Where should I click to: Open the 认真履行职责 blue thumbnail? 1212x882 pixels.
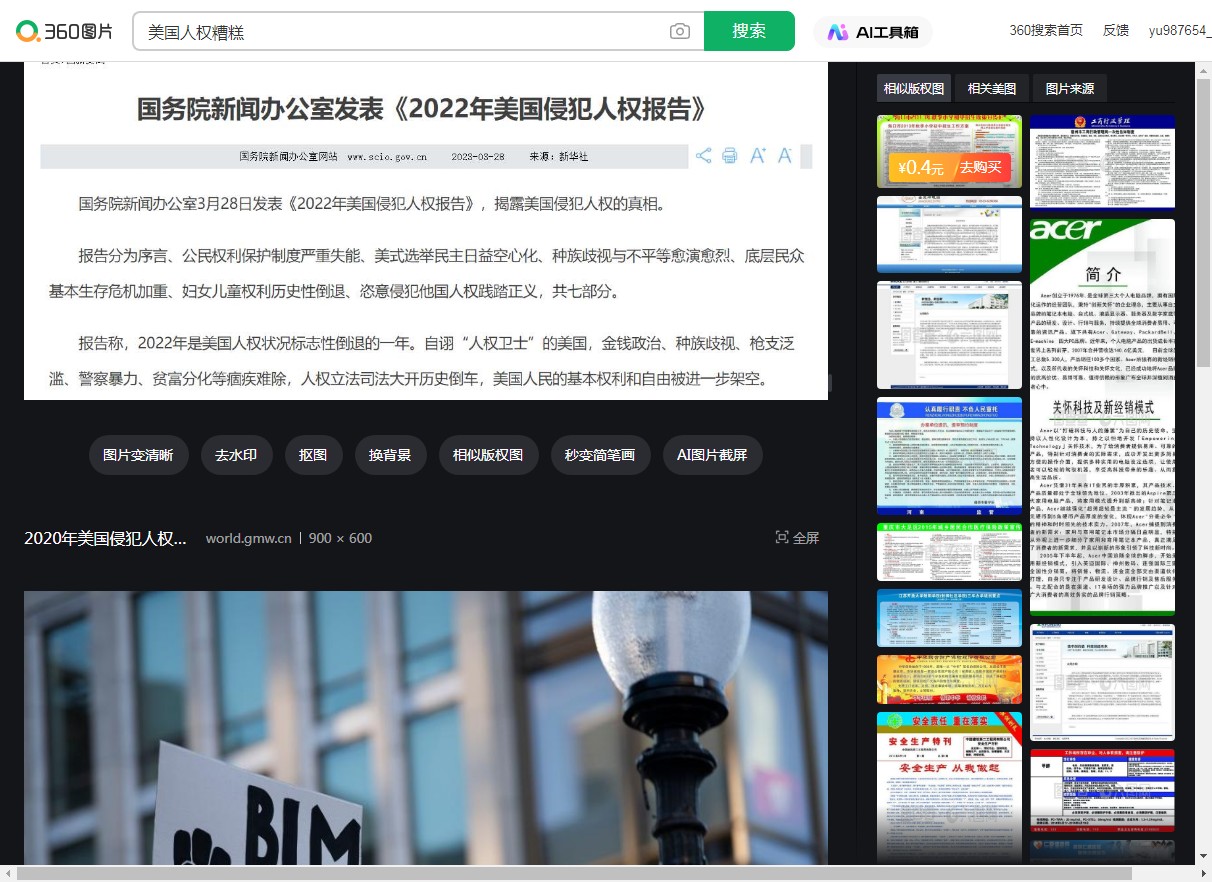click(950, 456)
